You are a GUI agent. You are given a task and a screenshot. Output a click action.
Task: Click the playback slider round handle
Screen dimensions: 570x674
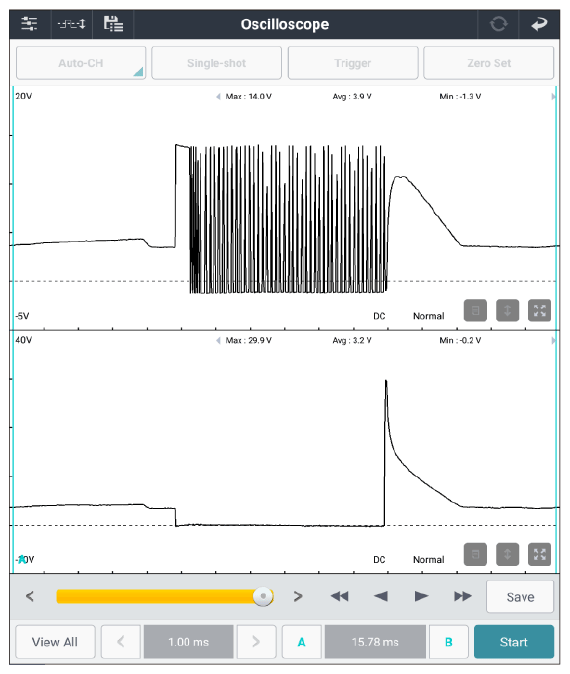pos(263,596)
